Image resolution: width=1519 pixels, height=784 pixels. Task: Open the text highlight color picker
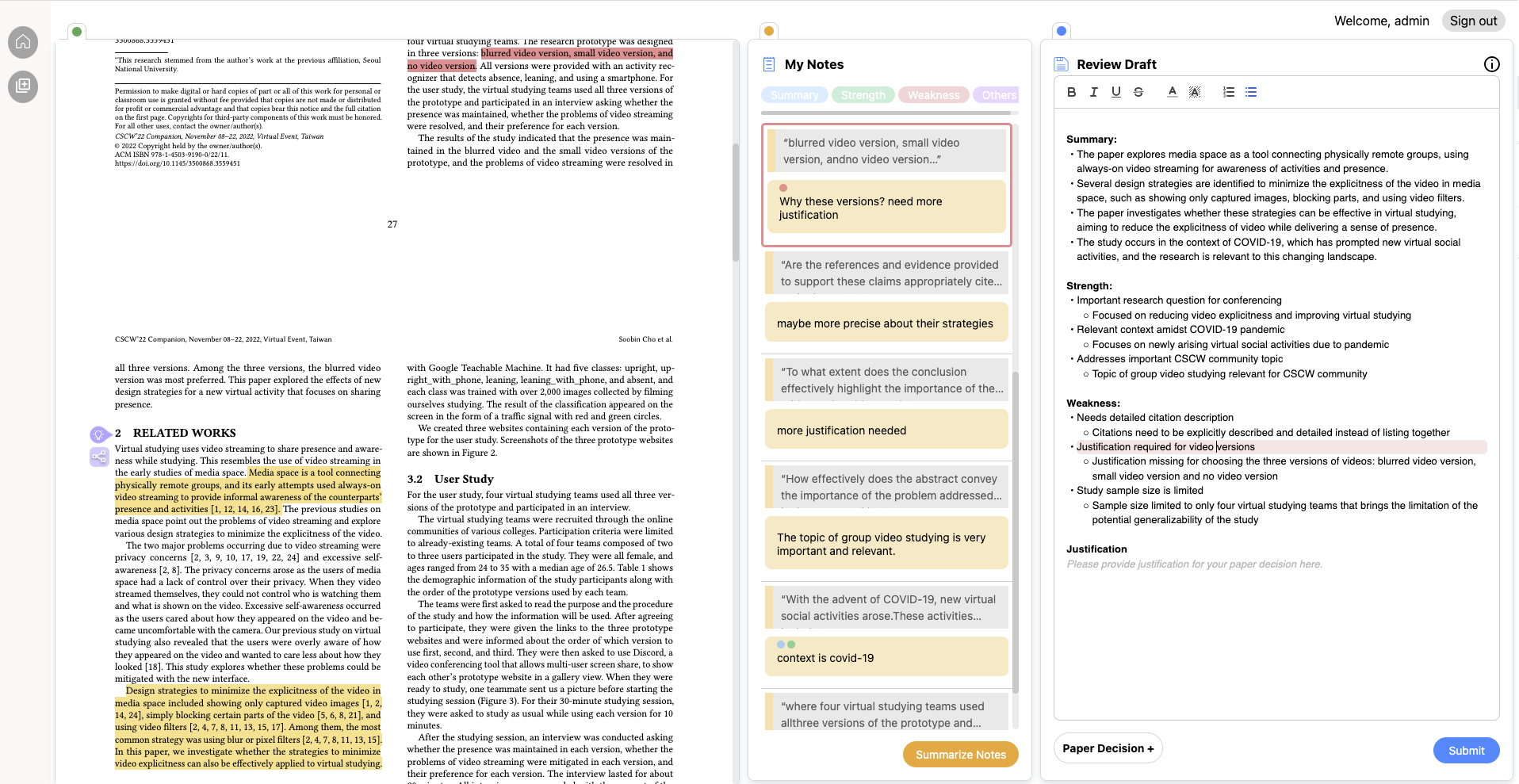click(x=1195, y=92)
